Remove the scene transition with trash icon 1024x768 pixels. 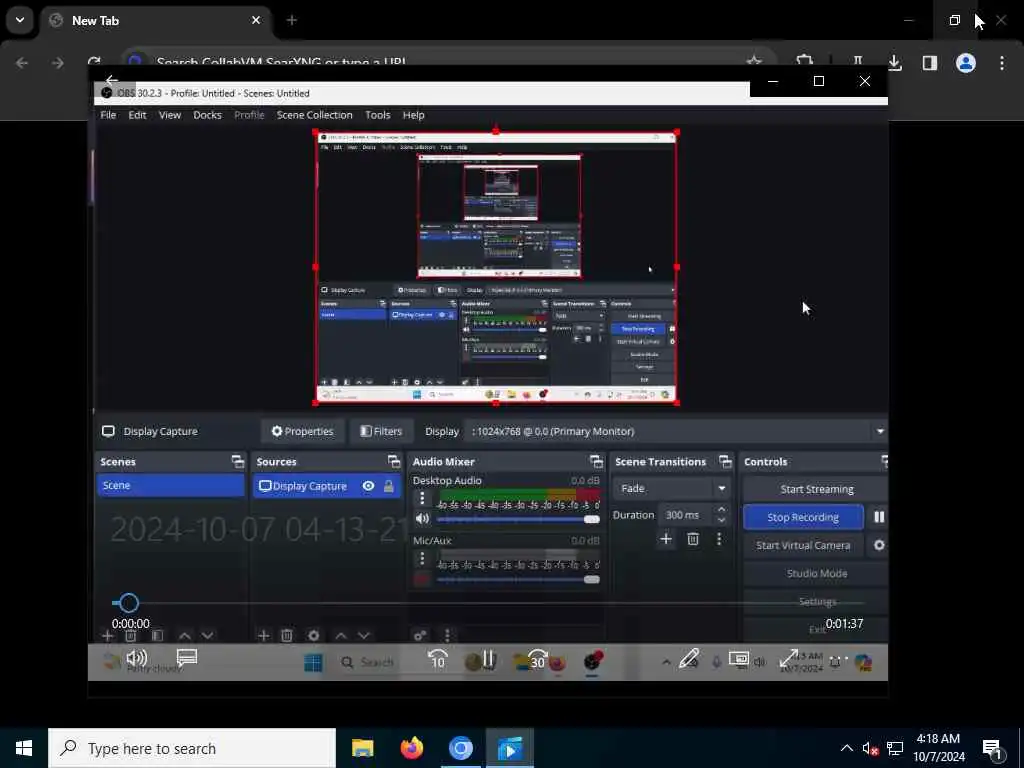[x=693, y=539]
